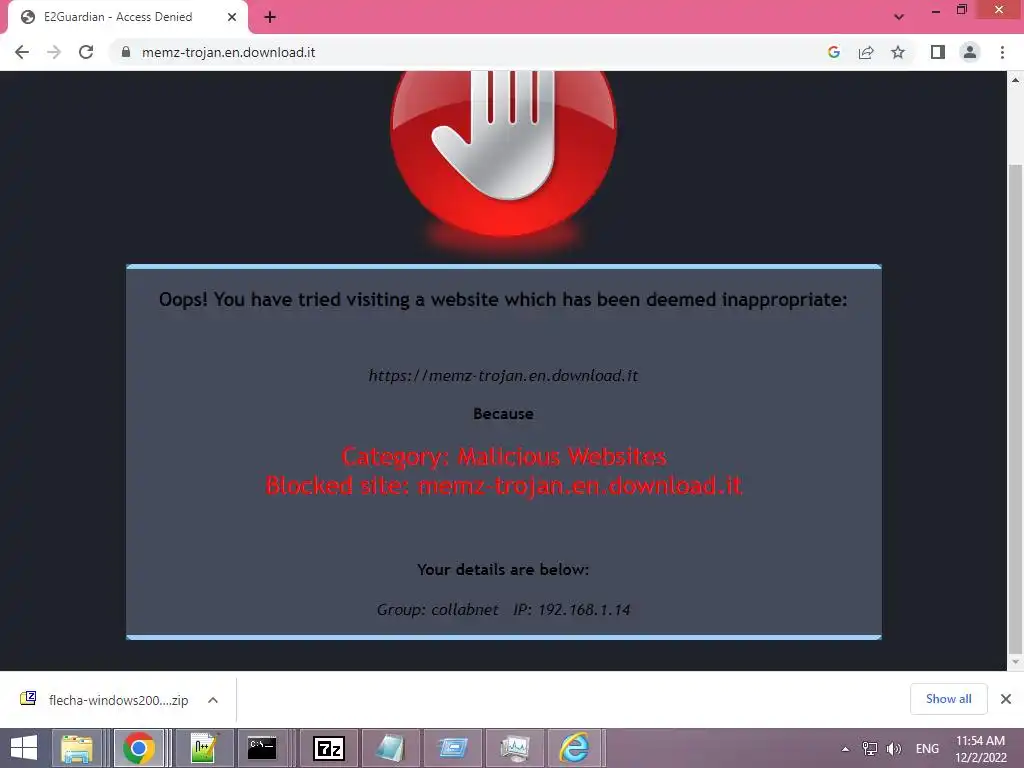The image size is (1024, 768).
Task: Expand options for flecha-windows200 zip download
Action: click(212, 700)
